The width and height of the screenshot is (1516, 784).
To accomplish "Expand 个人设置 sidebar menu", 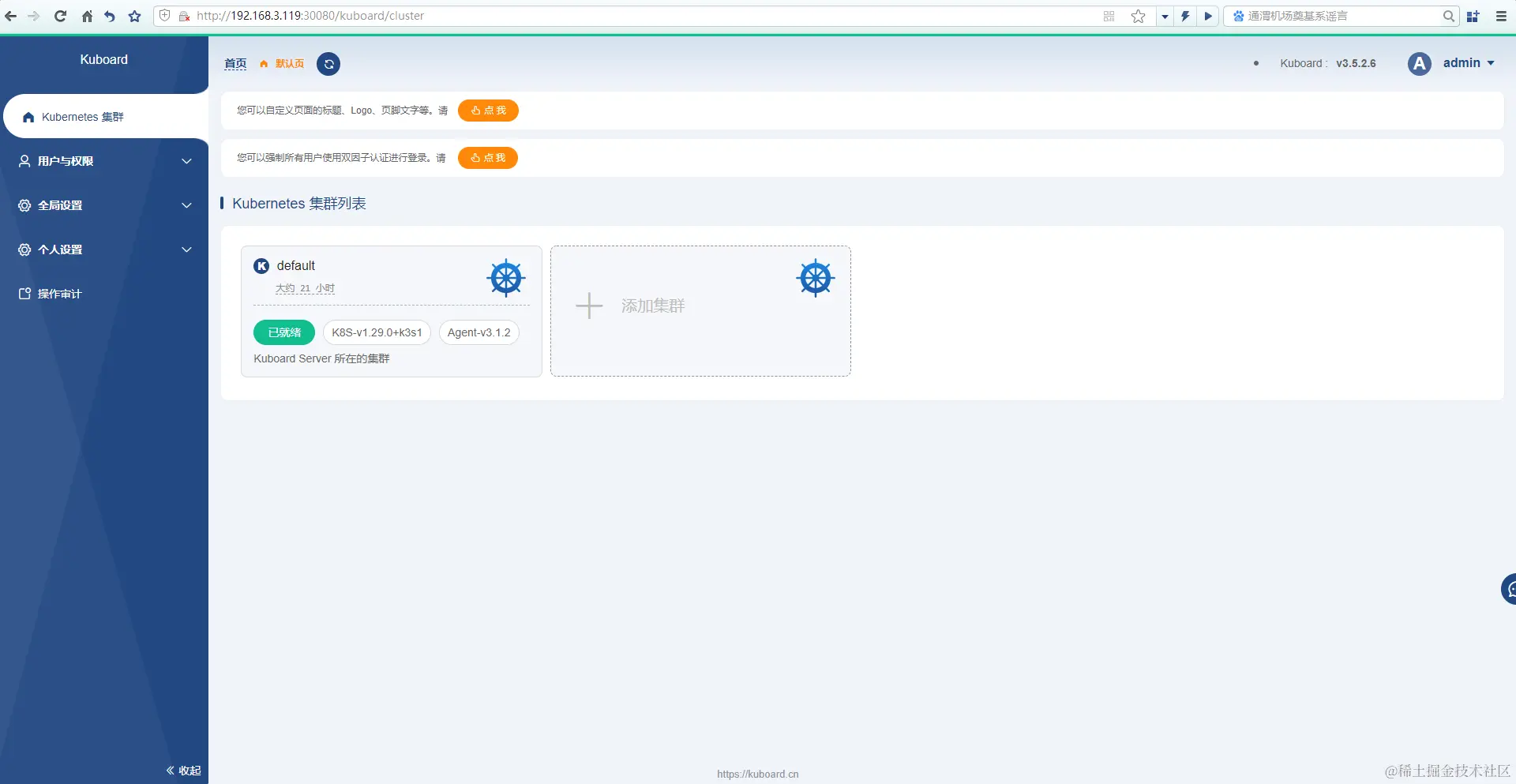I will tap(104, 249).
